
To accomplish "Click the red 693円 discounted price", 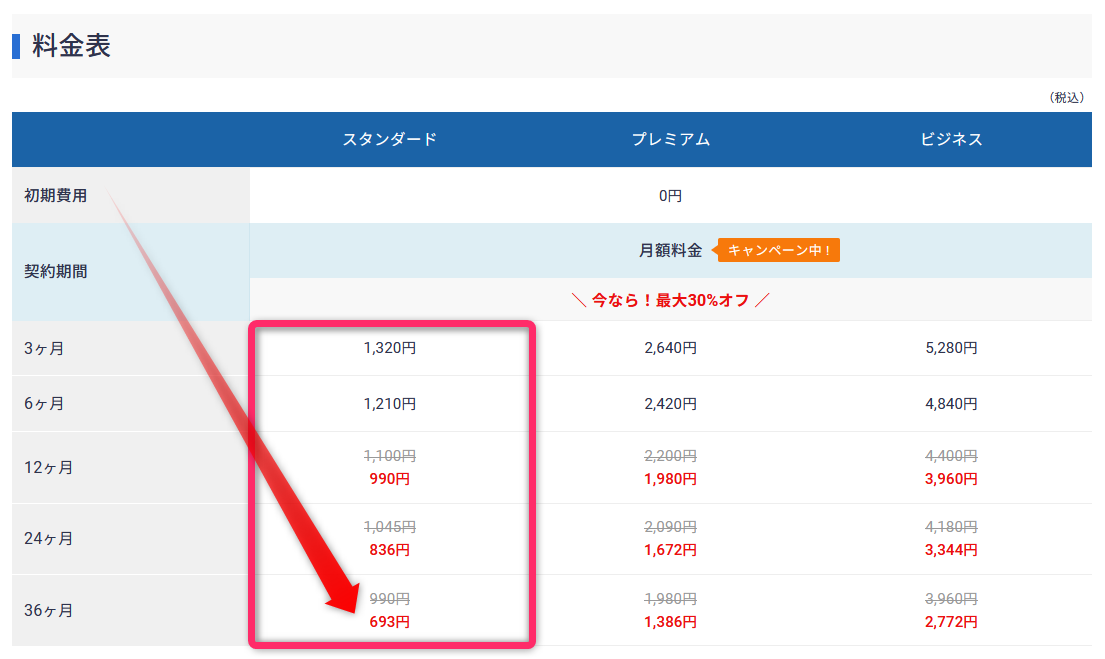I will pos(390,622).
